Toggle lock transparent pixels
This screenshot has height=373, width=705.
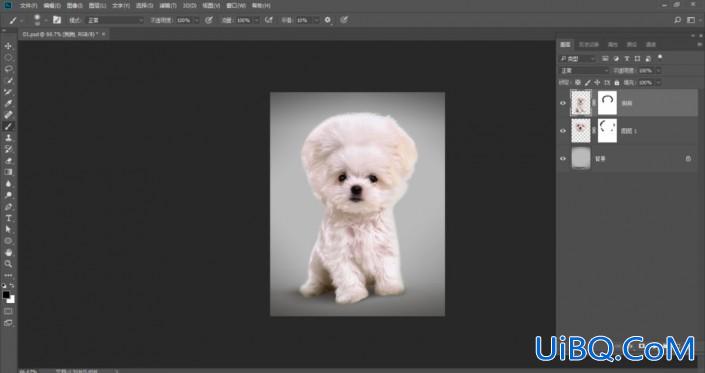click(578, 83)
